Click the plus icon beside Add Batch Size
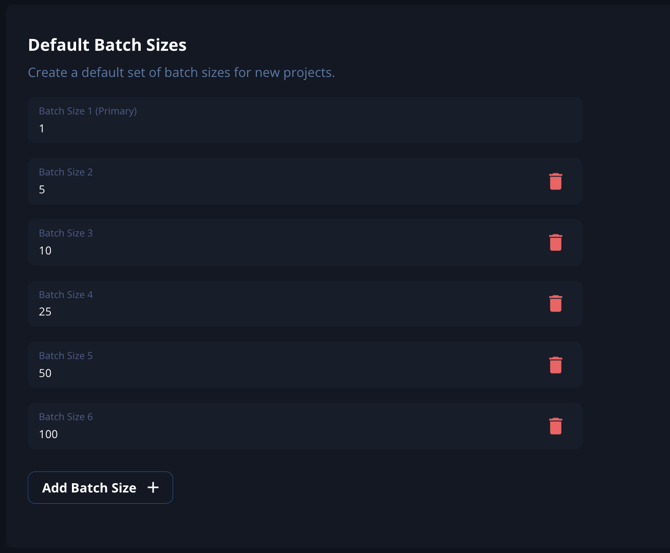The height and width of the screenshot is (553, 670). [153, 488]
